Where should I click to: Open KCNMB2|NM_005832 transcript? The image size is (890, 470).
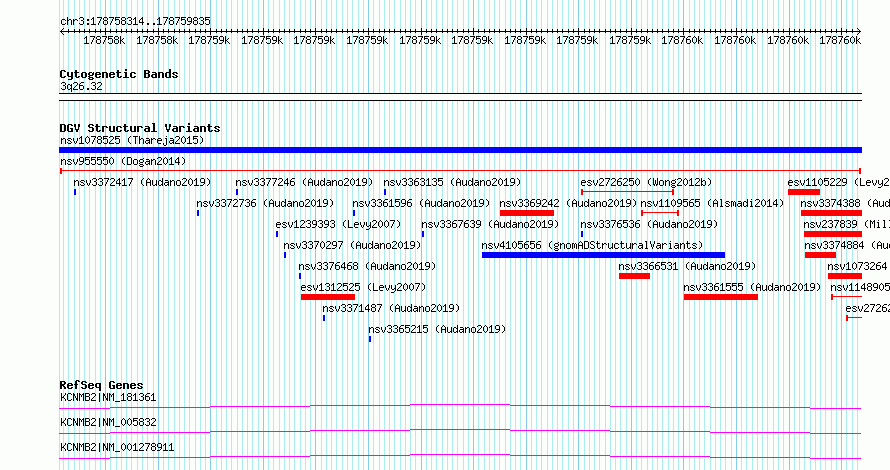click(x=108, y=422)
